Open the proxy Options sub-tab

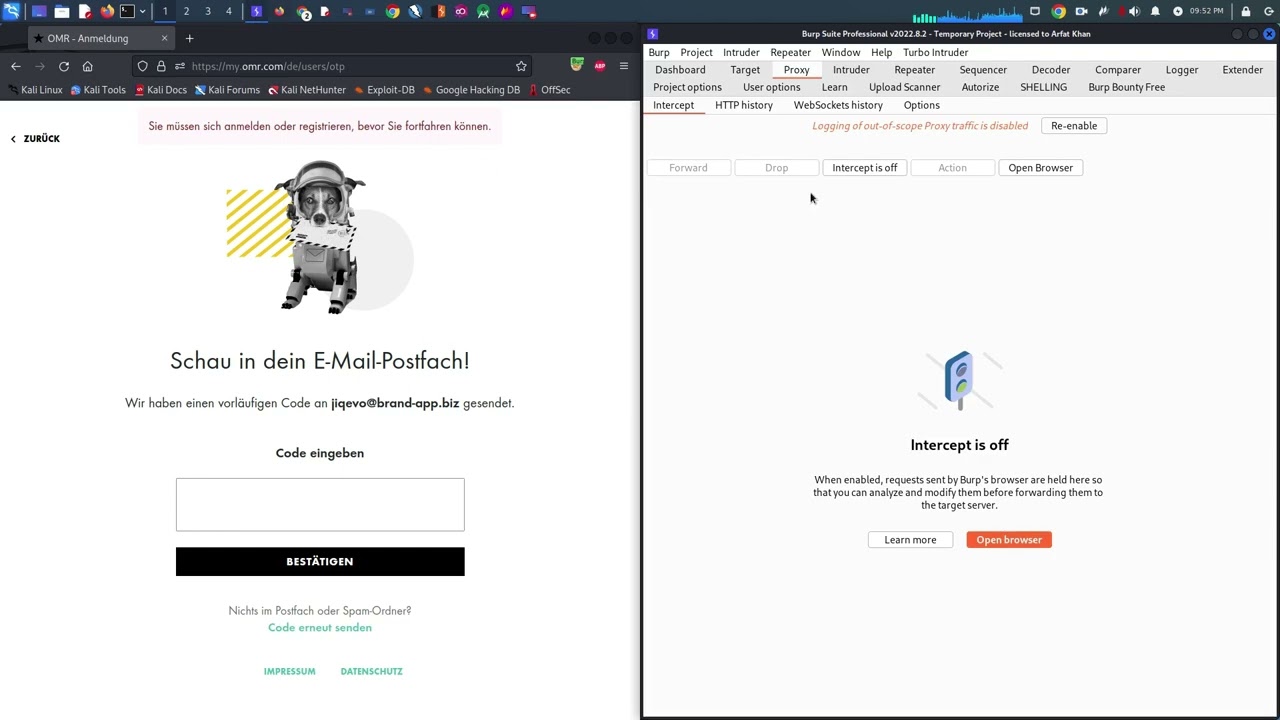point(921,105)
